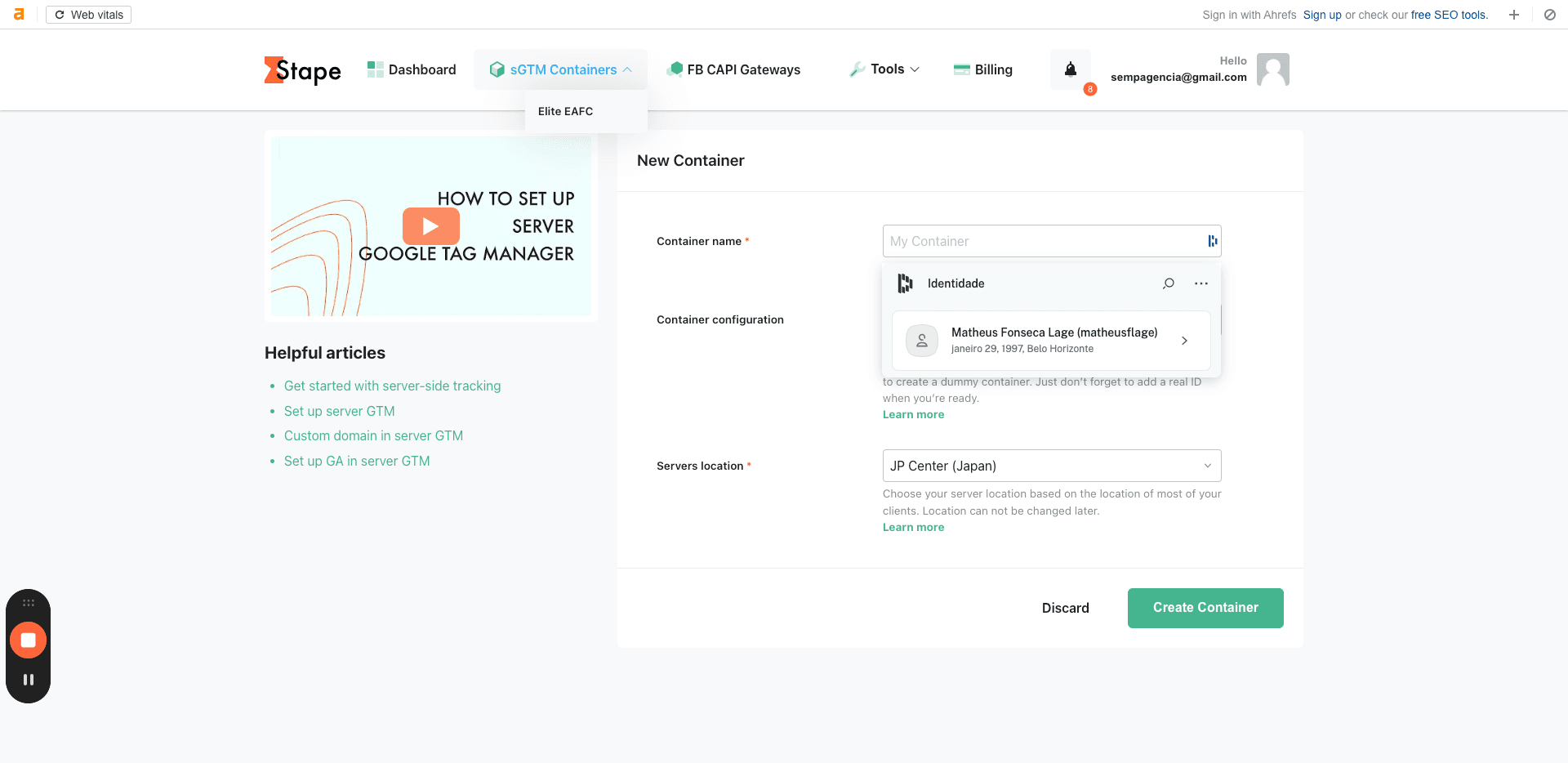Click the Ahrefs Sign up link
Screen dimensions: 1568x763
[x=1322, y=15]
